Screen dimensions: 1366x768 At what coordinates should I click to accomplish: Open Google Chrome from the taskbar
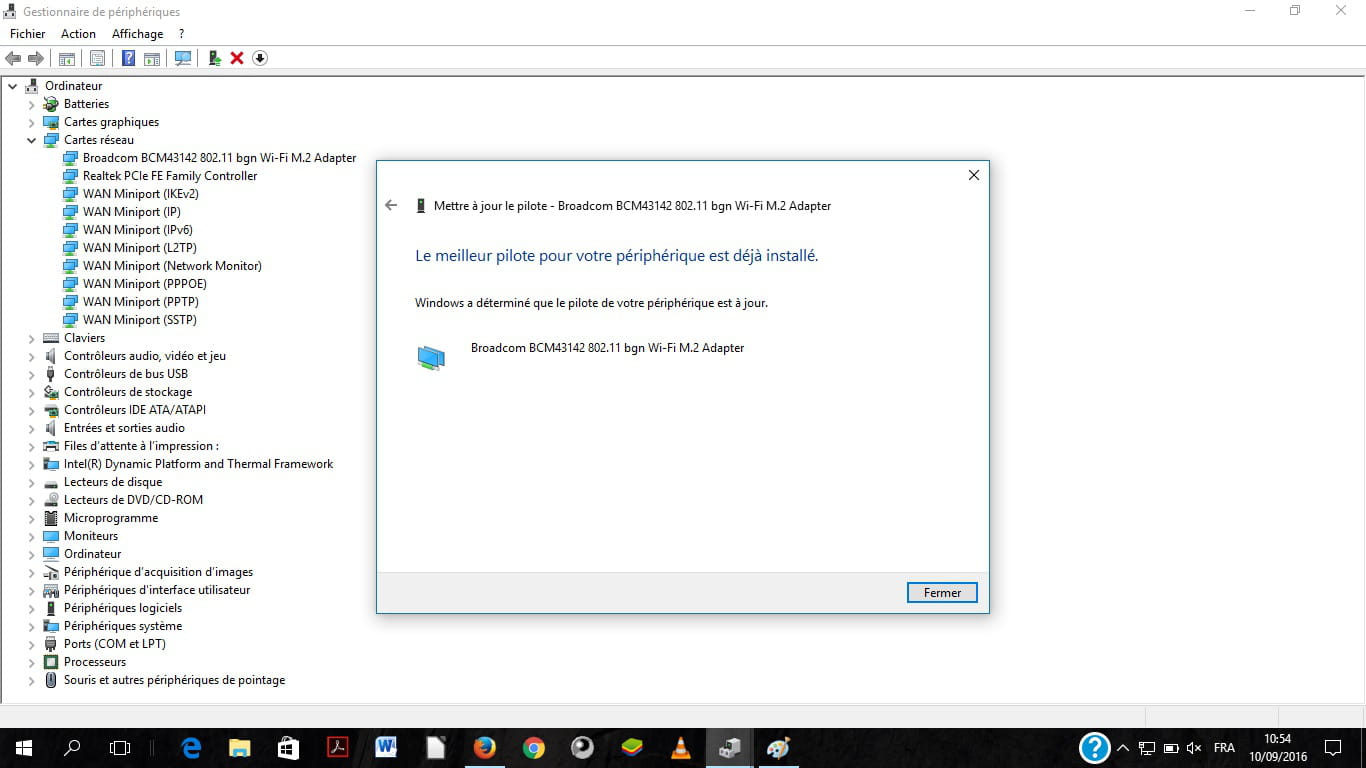[x=533, y=747]
